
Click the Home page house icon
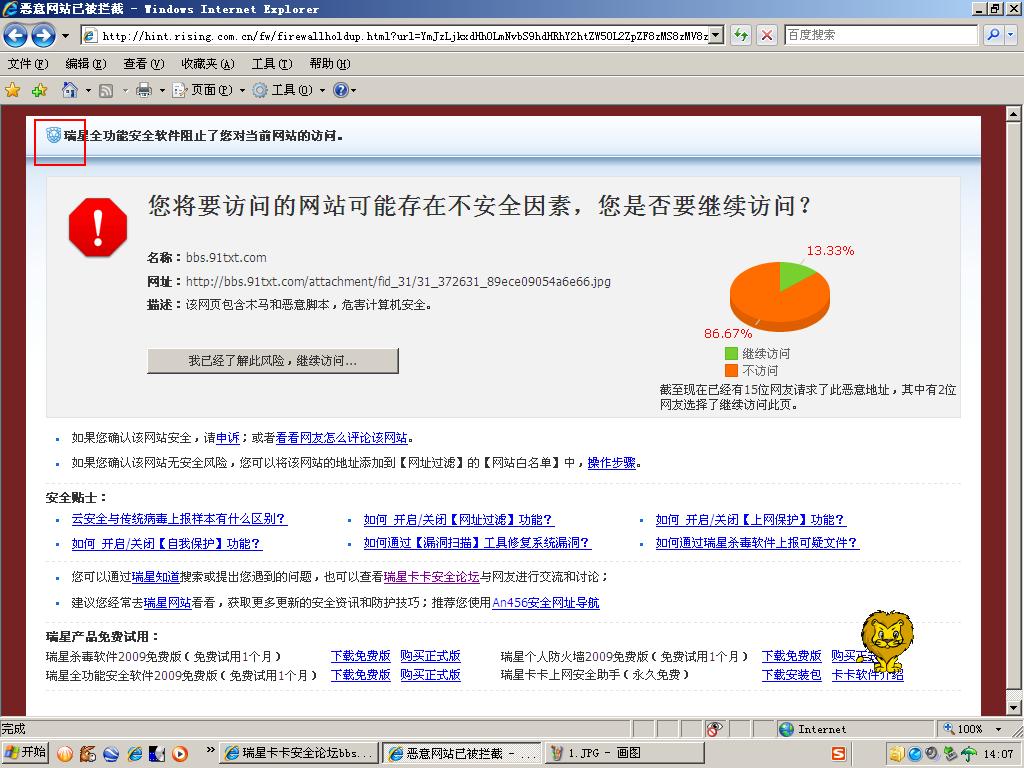point(69,90)
